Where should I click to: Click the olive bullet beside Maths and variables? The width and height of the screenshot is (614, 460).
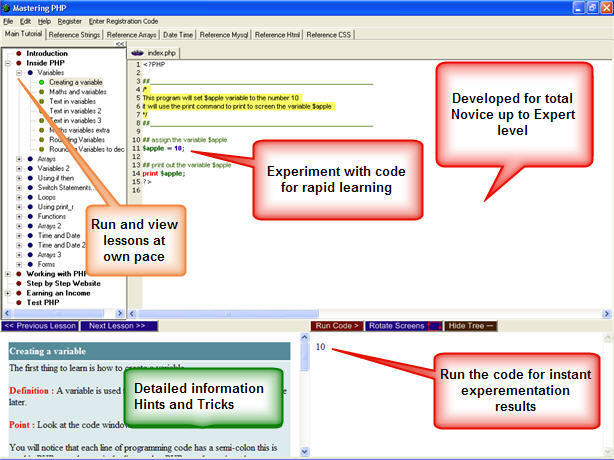[x=42, y=92]
